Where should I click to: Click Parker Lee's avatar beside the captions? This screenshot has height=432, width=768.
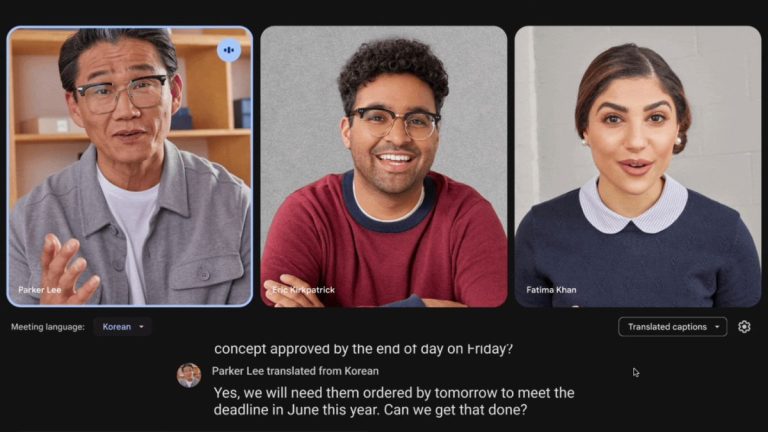[x=189, y=375]
